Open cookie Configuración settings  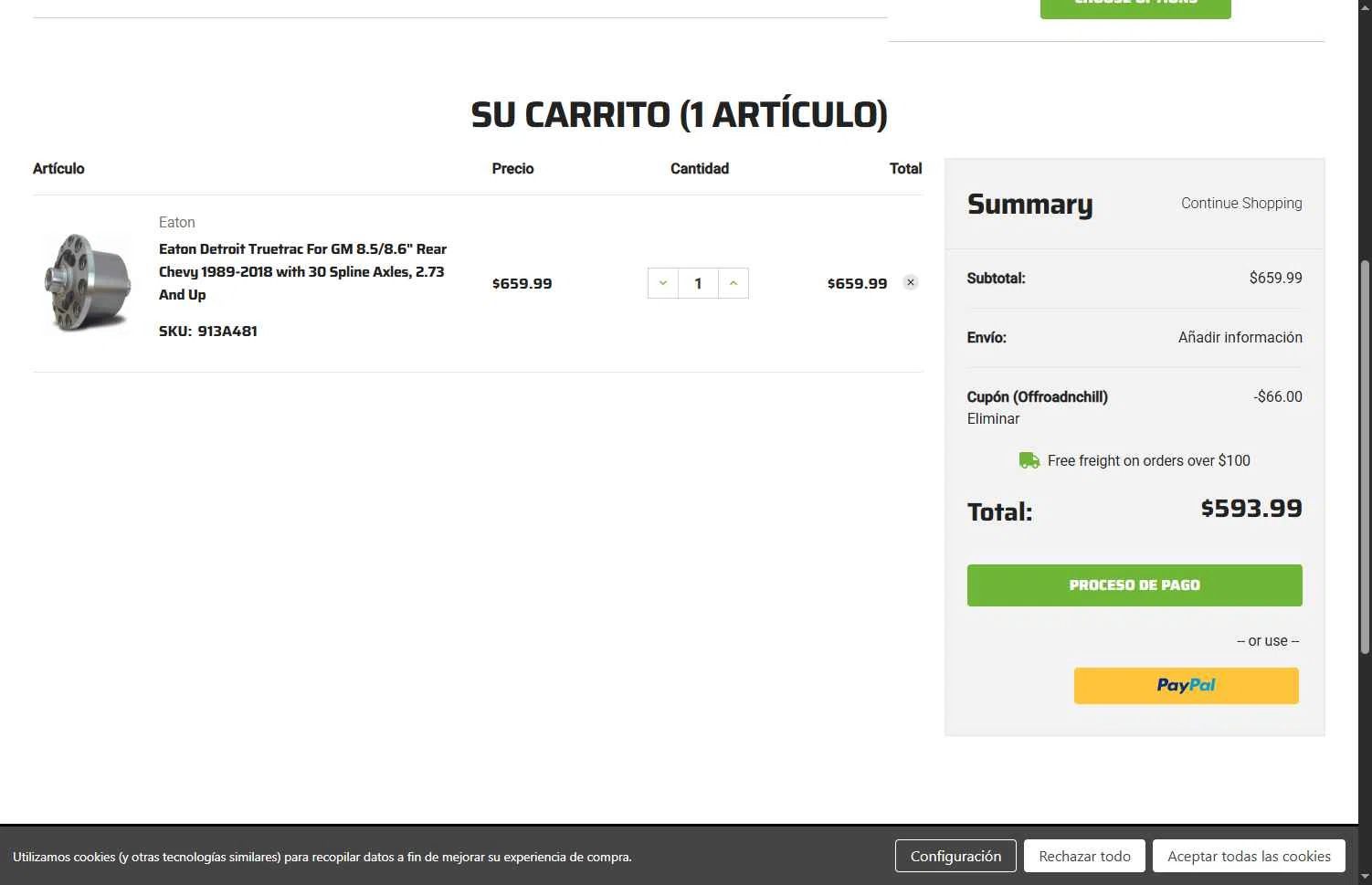[x=955, y=857]
